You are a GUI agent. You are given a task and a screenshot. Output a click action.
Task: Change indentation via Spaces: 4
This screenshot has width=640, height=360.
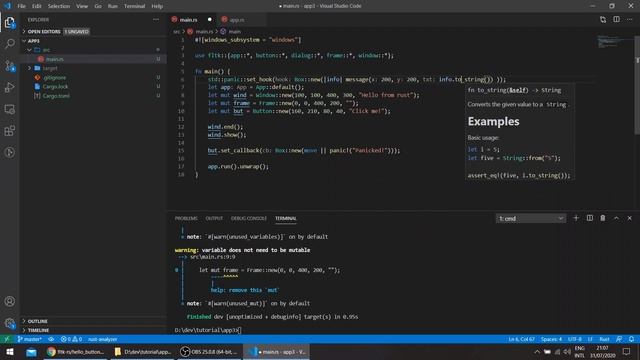coord(551,339)
